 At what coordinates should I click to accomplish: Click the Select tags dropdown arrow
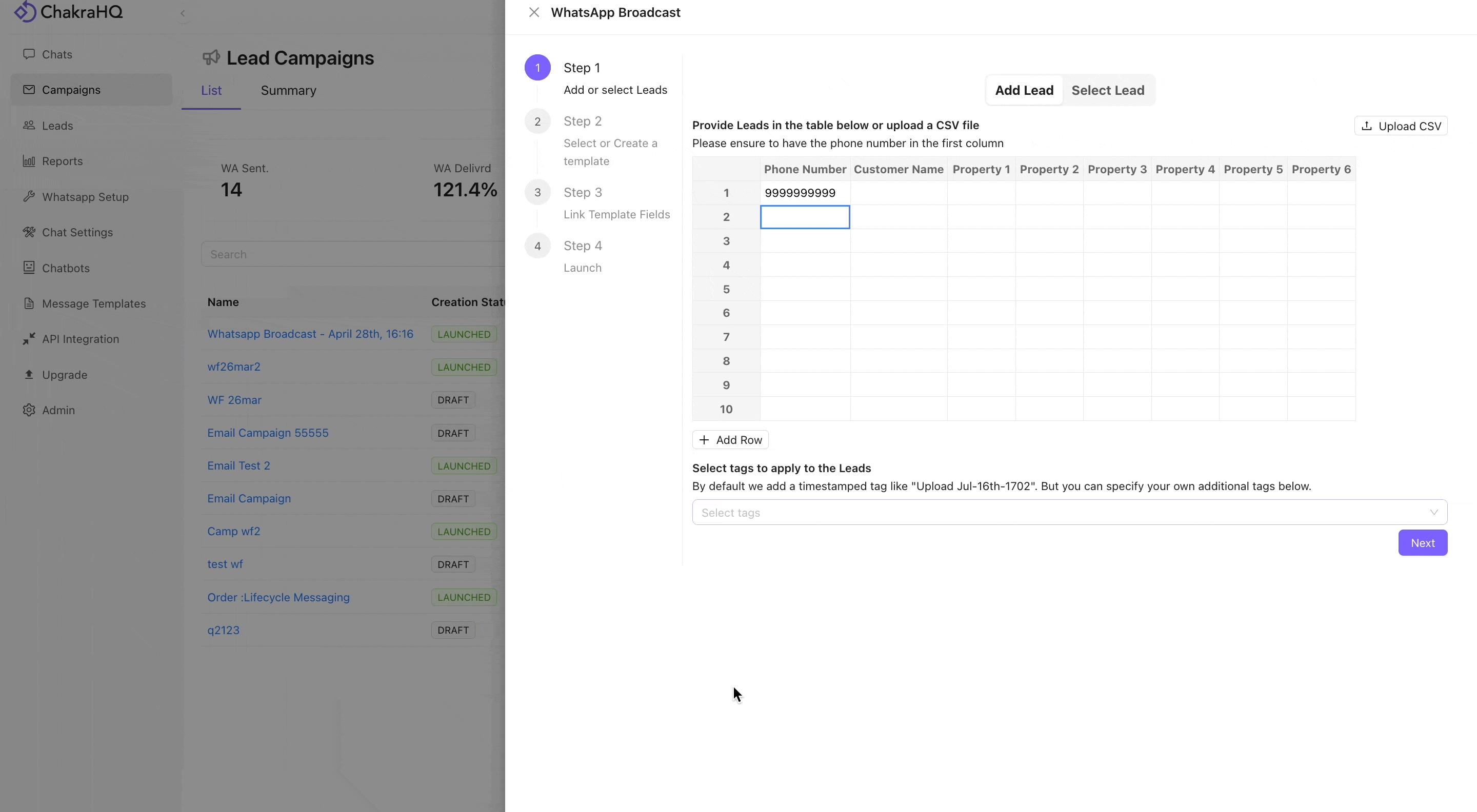1433,512
